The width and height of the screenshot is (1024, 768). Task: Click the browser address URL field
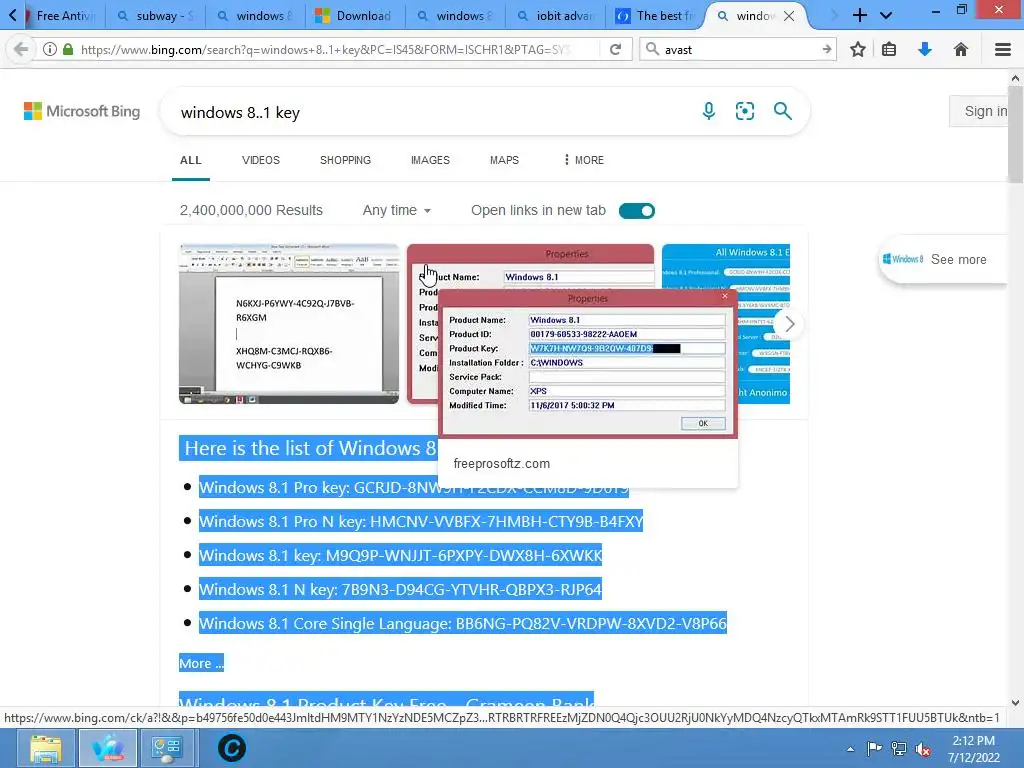327,50
